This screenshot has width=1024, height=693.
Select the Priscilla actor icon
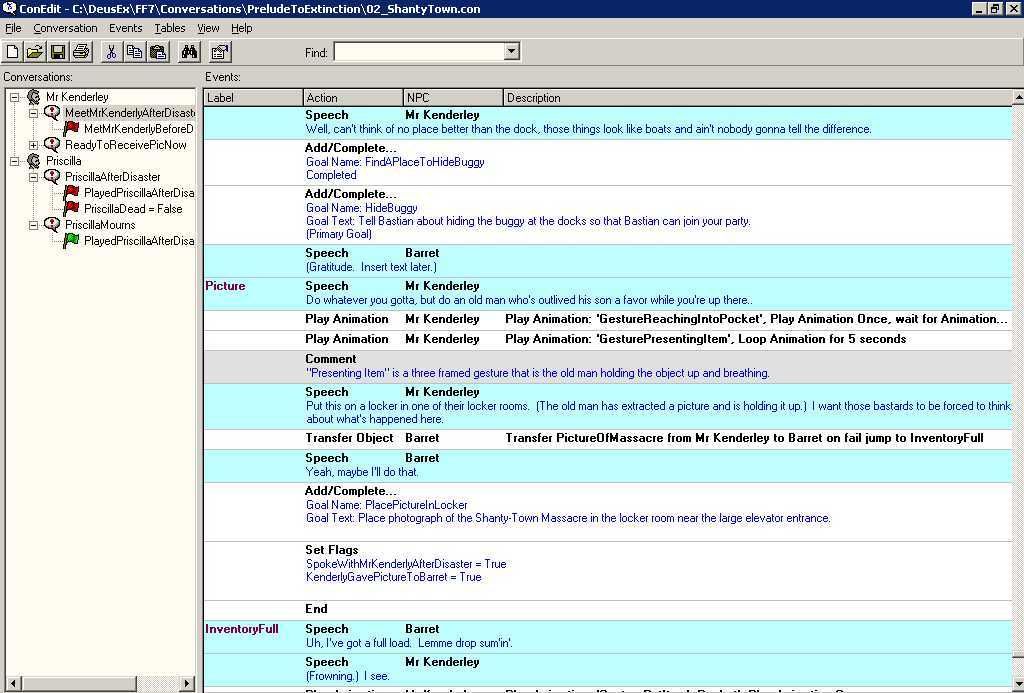point(34,161)
